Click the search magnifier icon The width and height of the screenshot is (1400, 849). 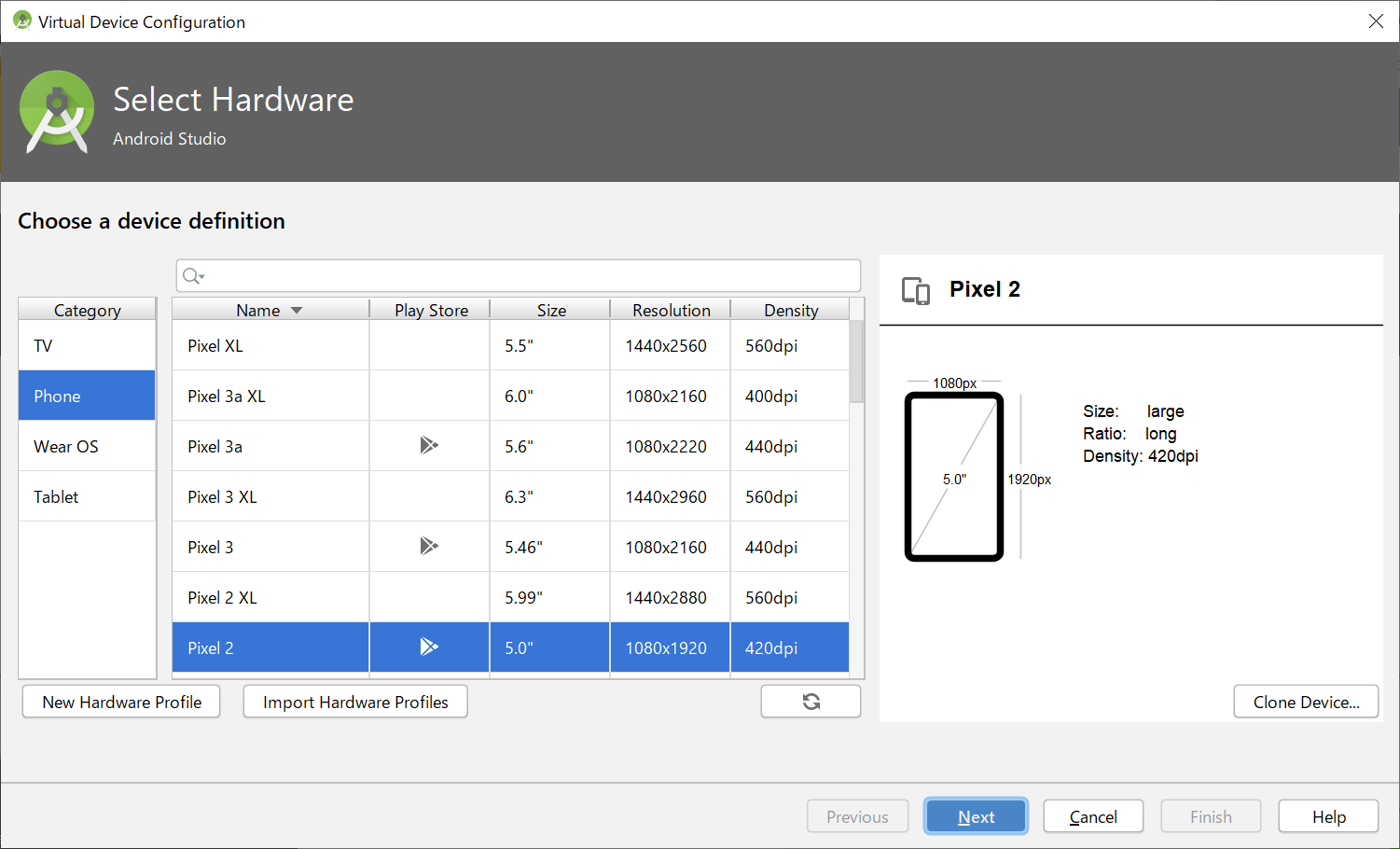[192, 276]
